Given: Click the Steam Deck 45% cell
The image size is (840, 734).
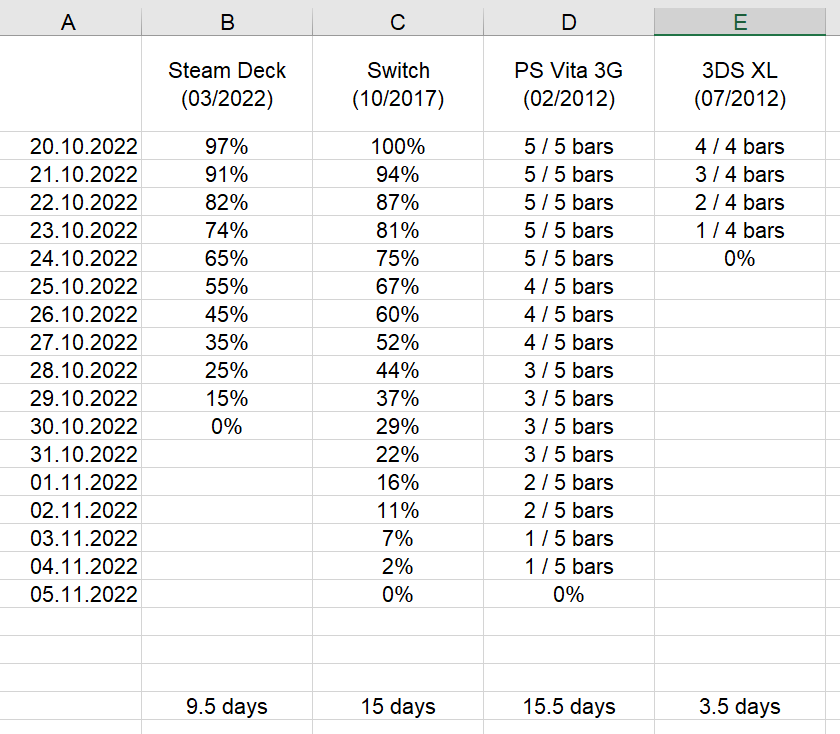Looking at the screenshot, I should click(x=227, y=314).
